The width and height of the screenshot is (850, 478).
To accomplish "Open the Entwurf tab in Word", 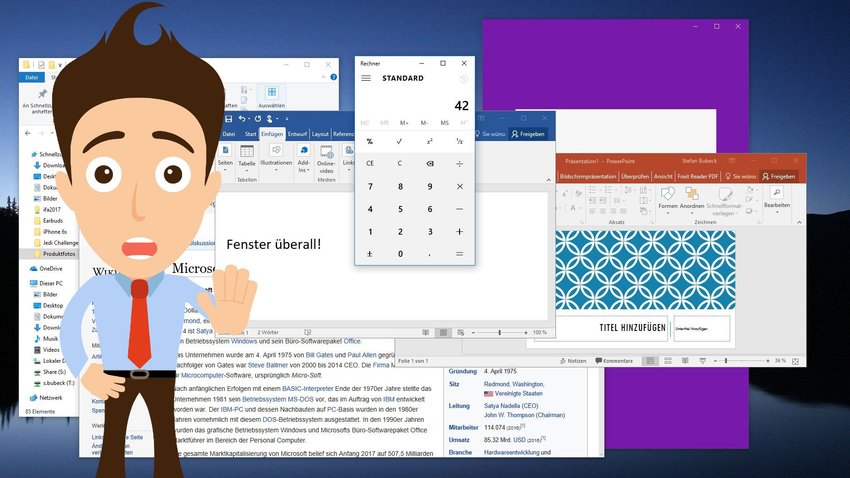I will click(297, 134).
